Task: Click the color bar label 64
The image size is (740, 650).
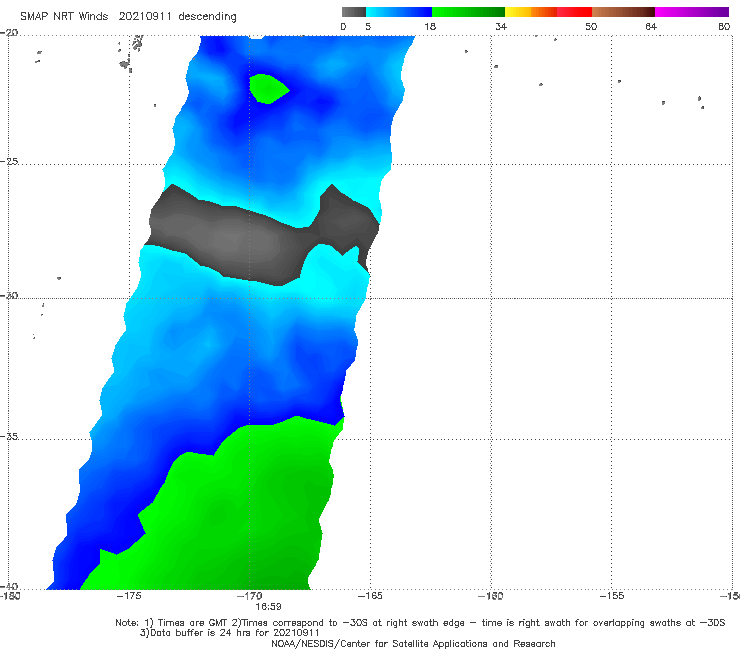Action: coord(651,26)
